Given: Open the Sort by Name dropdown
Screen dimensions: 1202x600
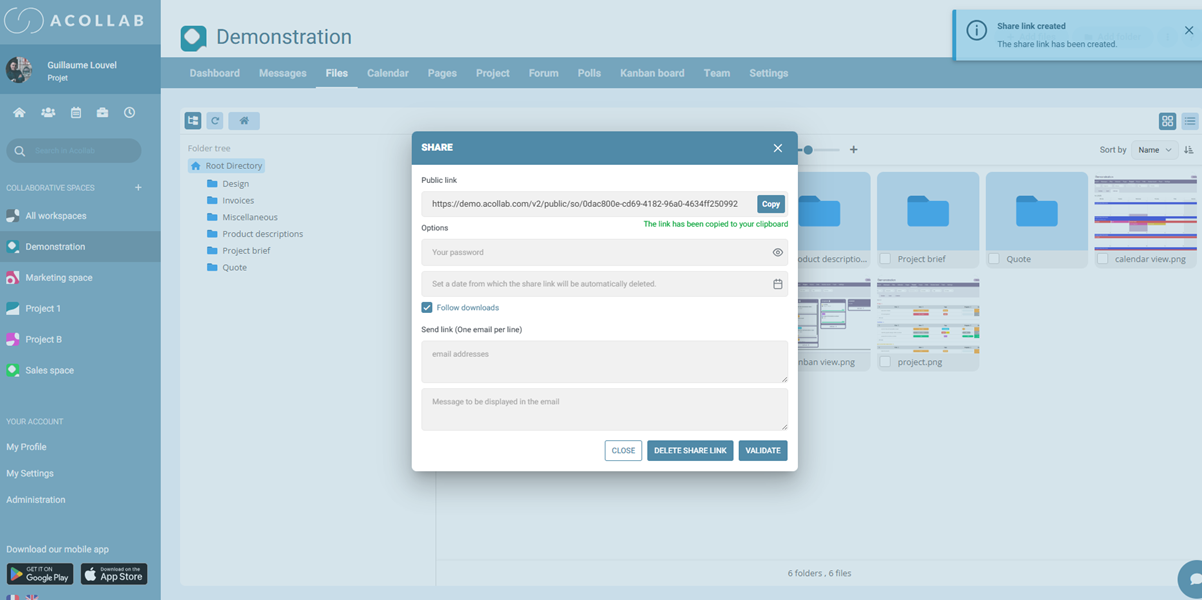Looking at the screenshot, I should tap(1154, 150).
